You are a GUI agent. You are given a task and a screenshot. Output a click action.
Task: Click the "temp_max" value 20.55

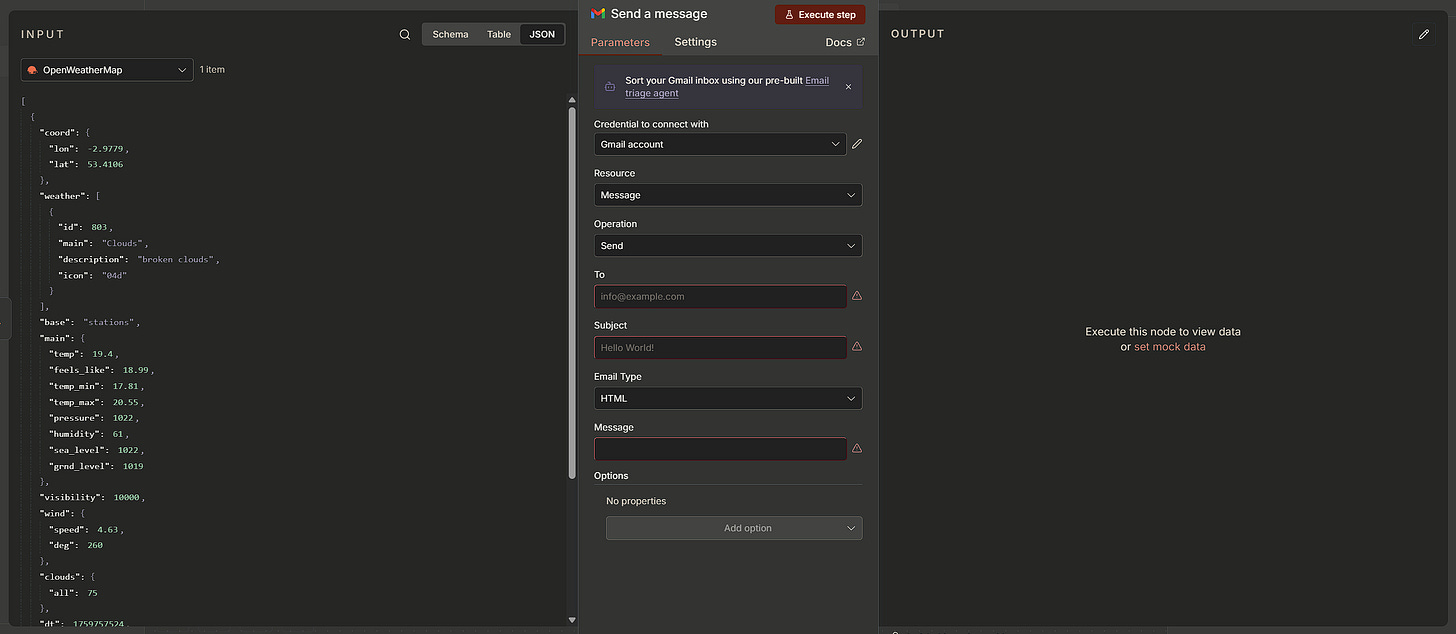(x=126, y=402)
